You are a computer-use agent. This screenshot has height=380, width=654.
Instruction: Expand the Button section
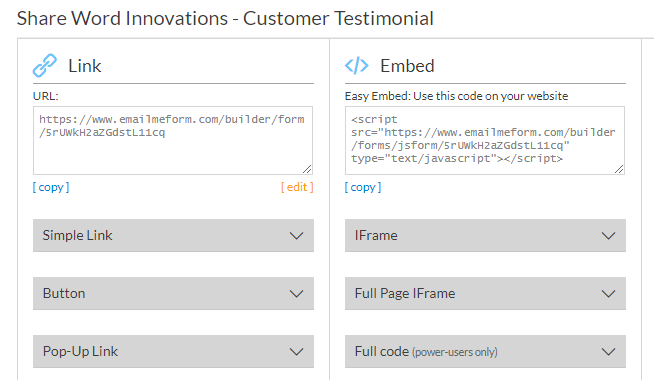(x=173, y=293)
